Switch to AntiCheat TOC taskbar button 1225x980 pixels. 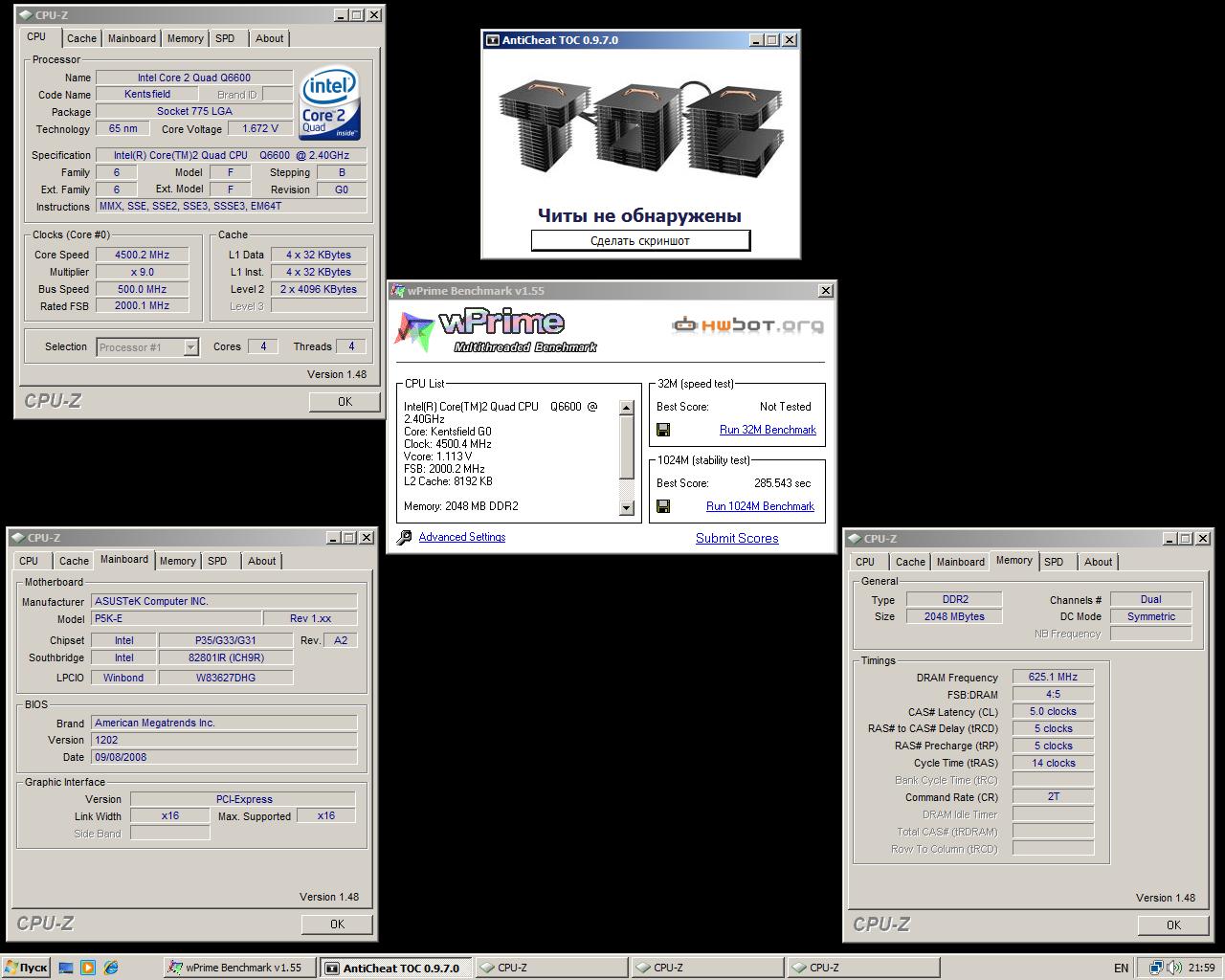[396, 968]
